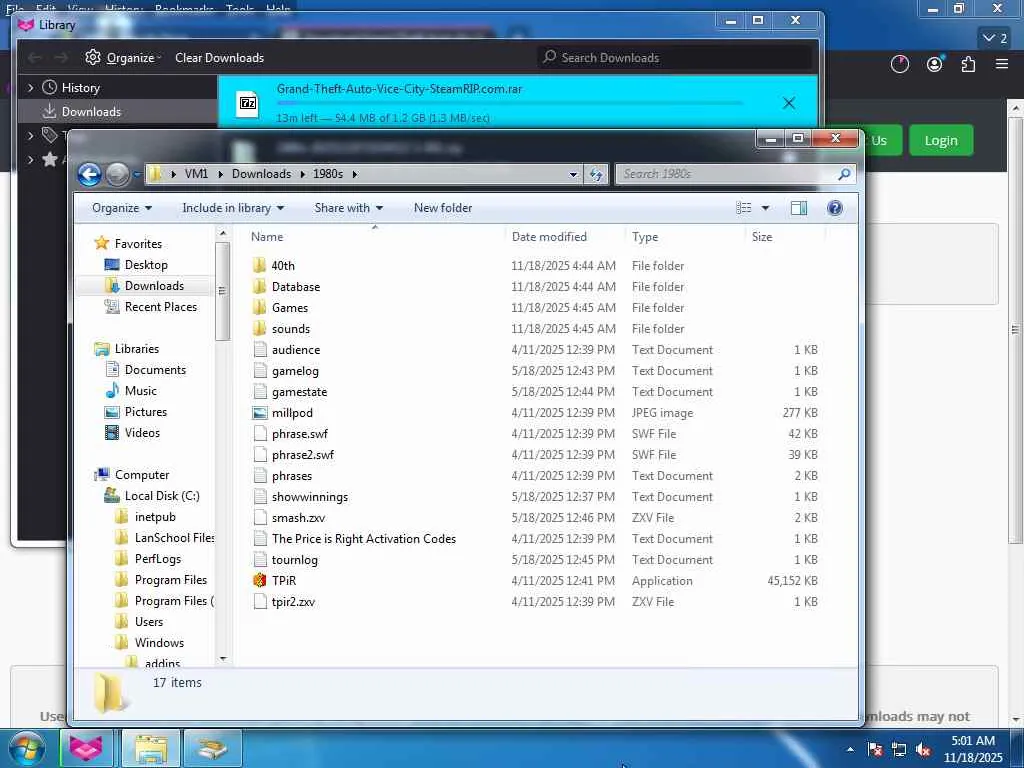Click the pink browser taskbar icon
The height and width of the screenshot is (768, 1024).
[x=86, y=748]
